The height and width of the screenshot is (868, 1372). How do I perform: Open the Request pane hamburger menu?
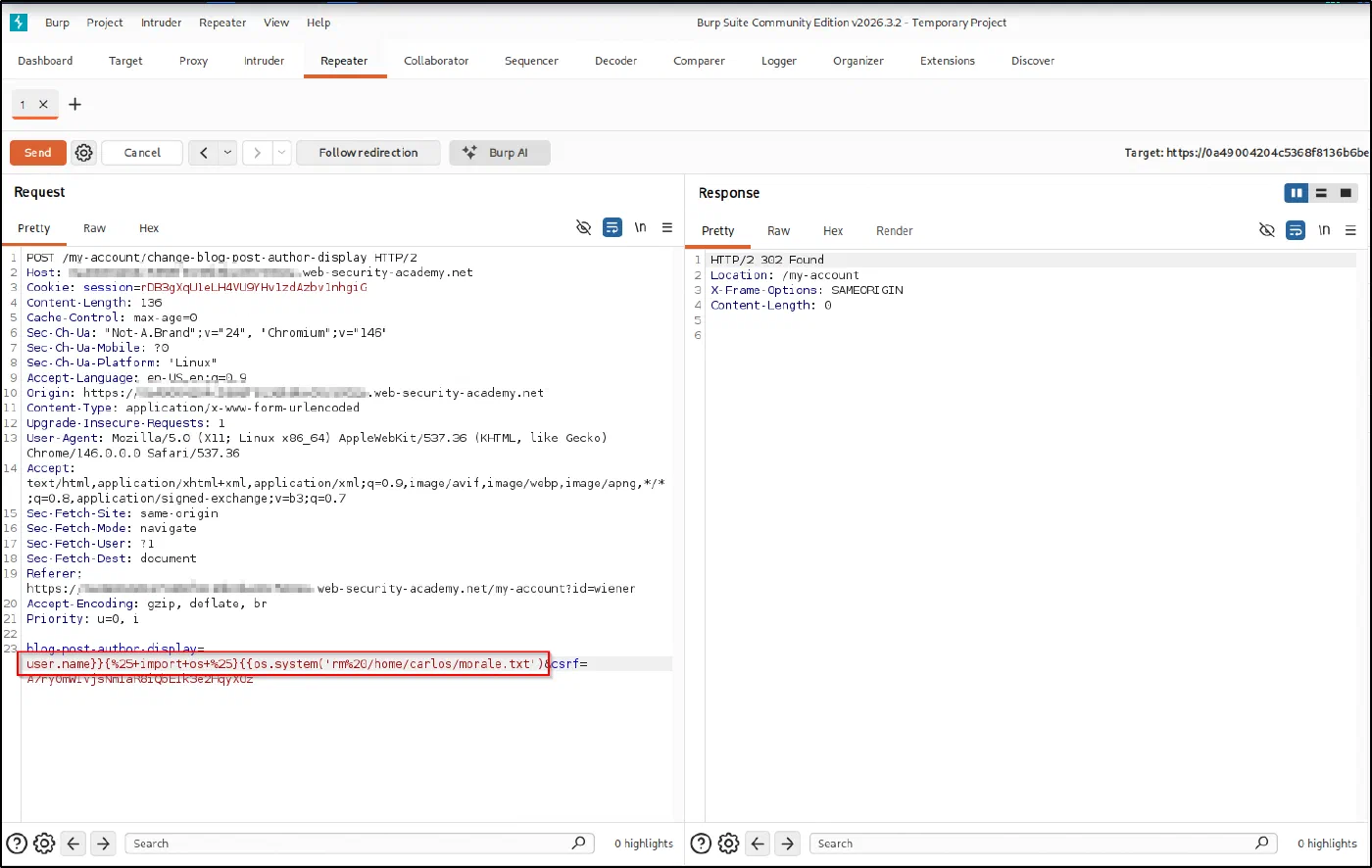tap(667, 227)
